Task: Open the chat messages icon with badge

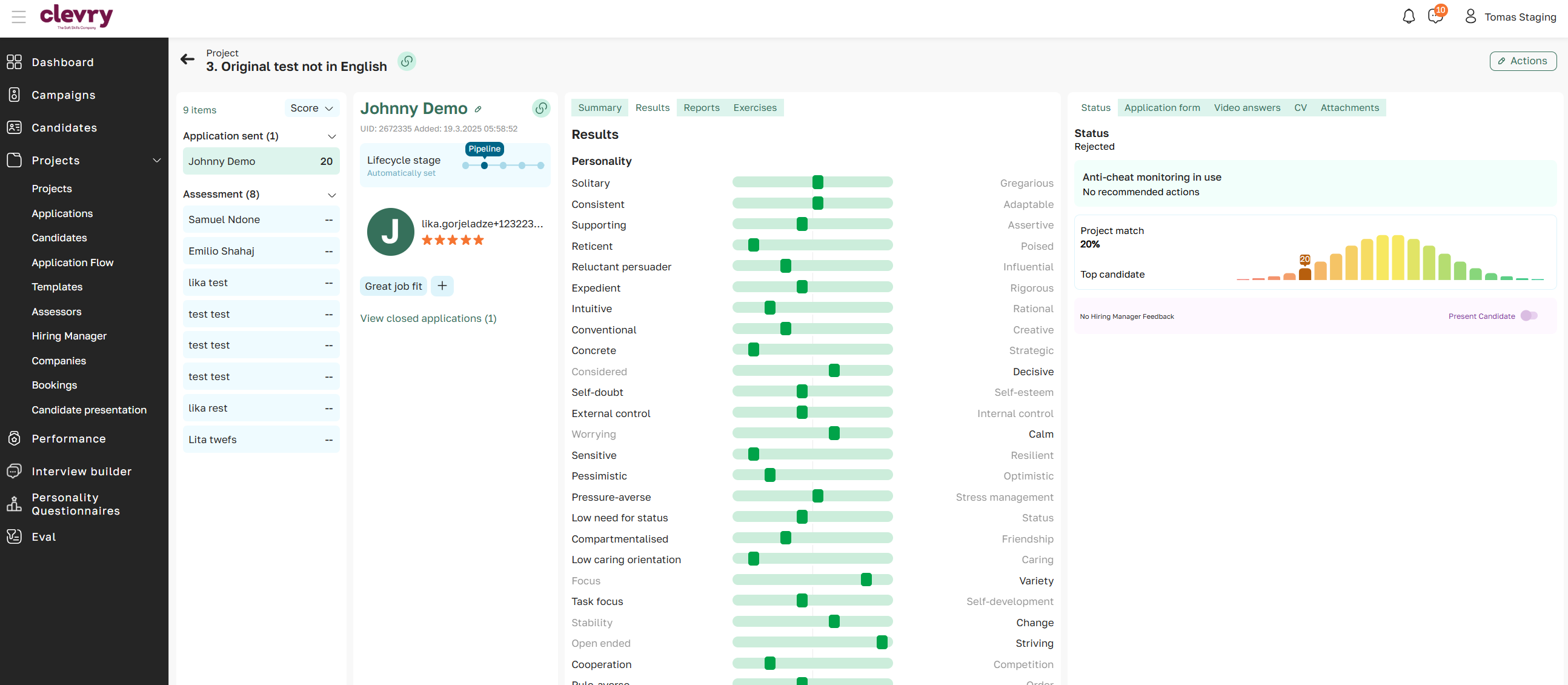Action: [1435, 16]
